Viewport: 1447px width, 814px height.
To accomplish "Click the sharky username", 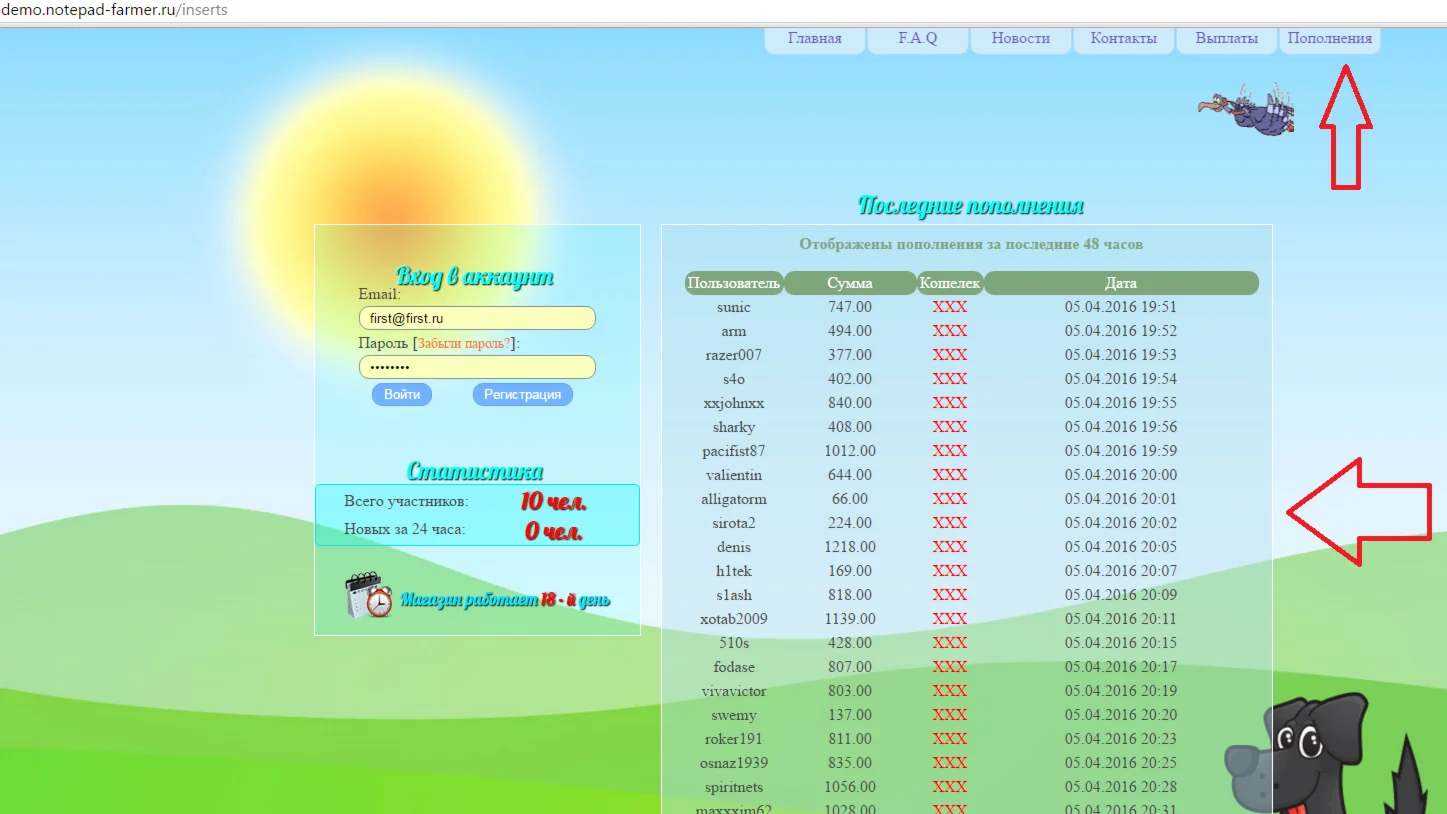I will click(x=734, y=427).
